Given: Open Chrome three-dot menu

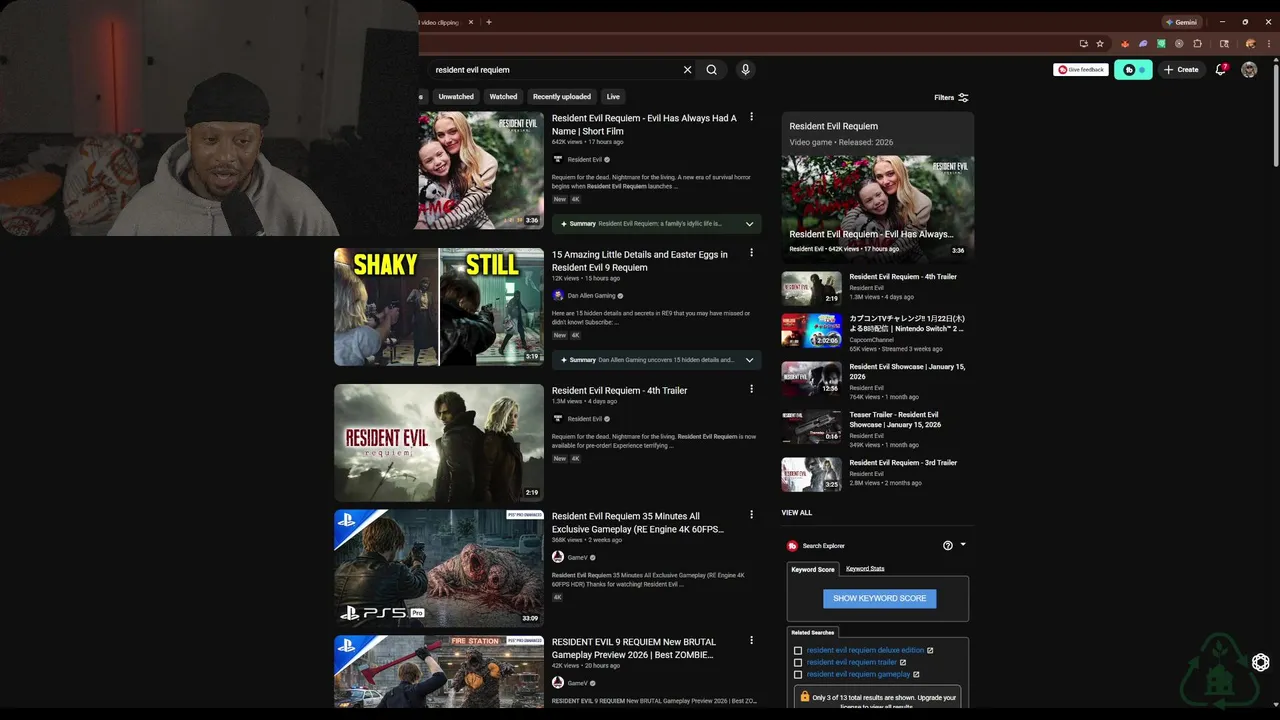Looking at the screenshot, I should (1268, 44).
